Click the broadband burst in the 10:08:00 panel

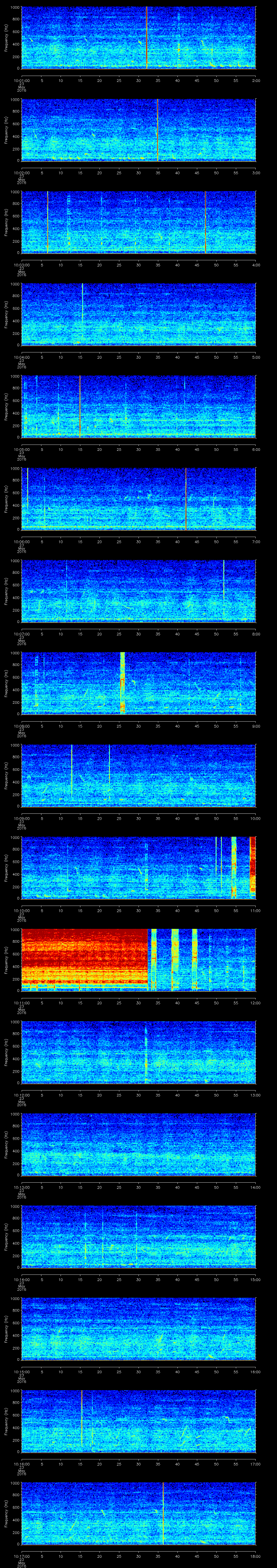[122, 683]
